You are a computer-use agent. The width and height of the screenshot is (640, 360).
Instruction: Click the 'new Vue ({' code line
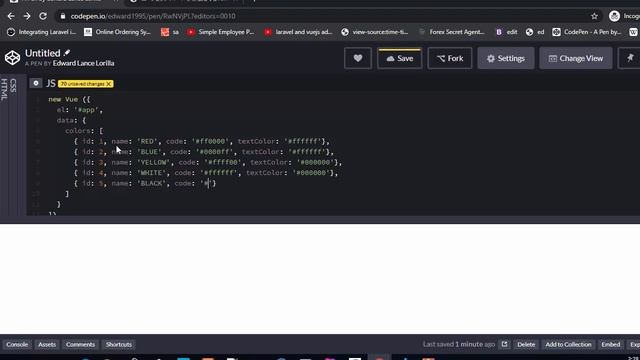pyautogui.click(x=69, y=99)
